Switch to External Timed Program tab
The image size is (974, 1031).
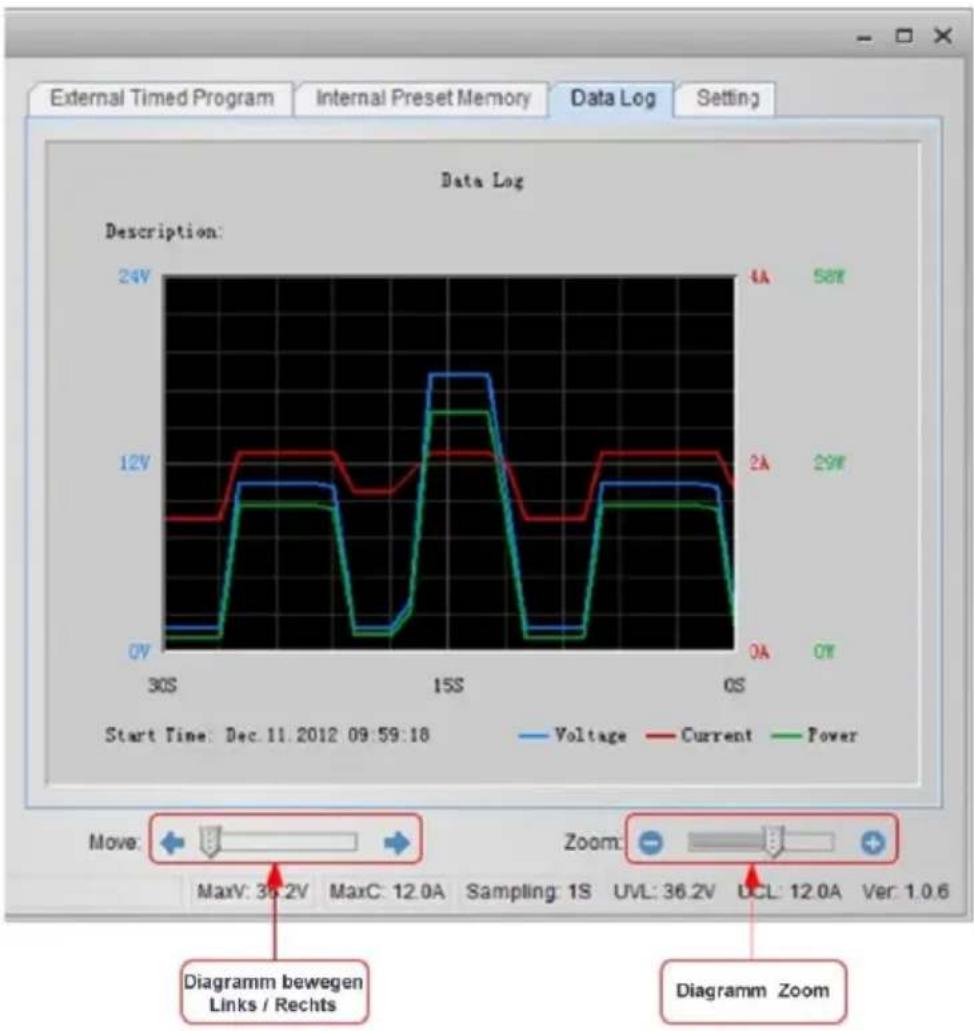[161, 99]
